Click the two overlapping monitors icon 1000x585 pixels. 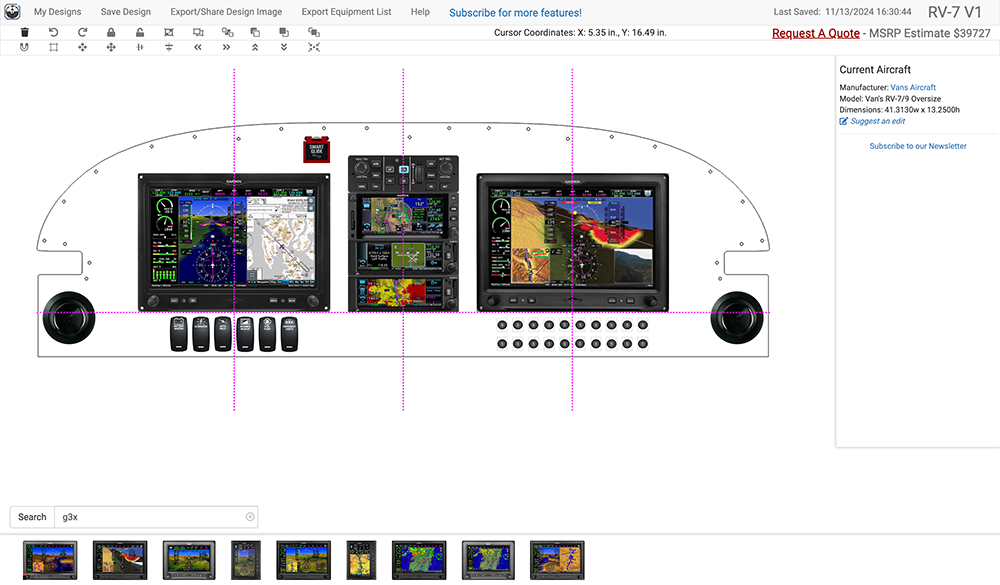[x=198, y=33]
